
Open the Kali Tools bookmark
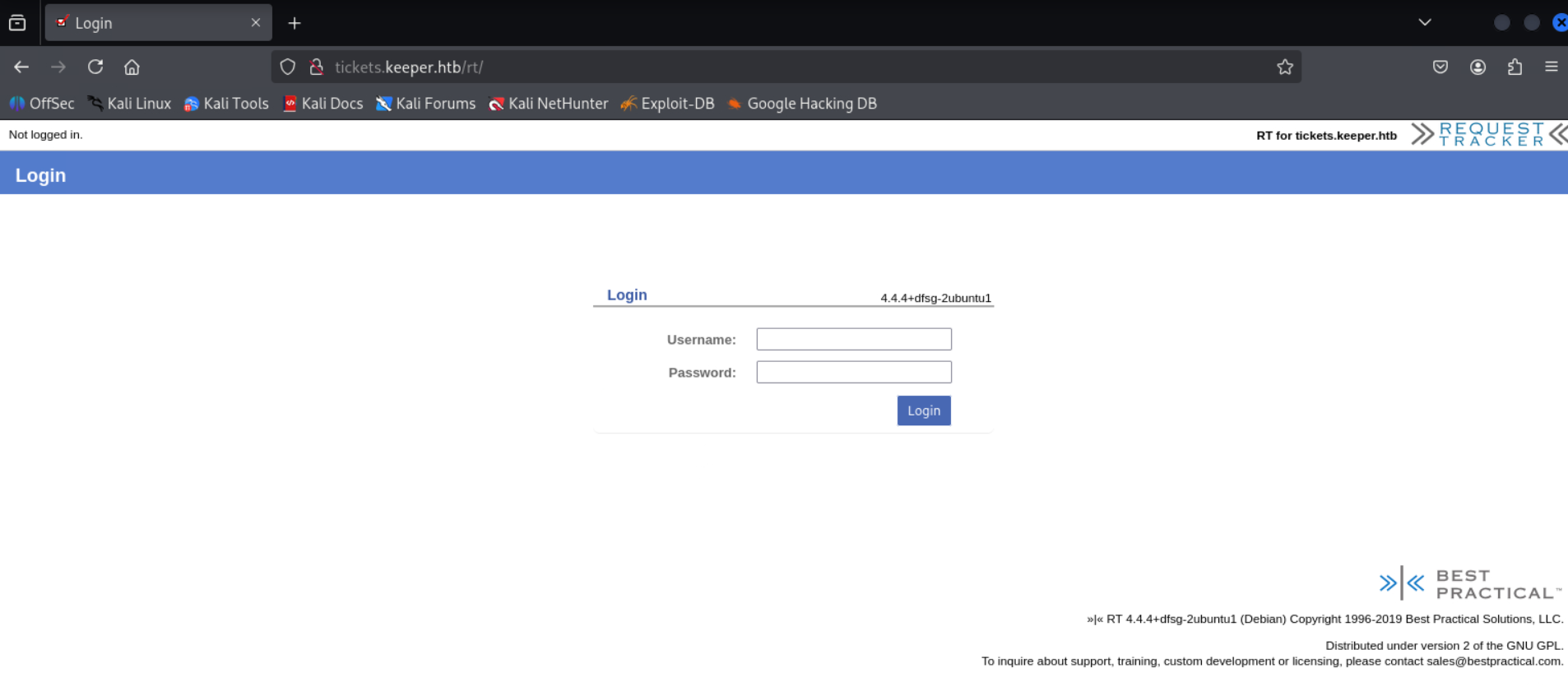pyautogui.click(x=226, y=104)
